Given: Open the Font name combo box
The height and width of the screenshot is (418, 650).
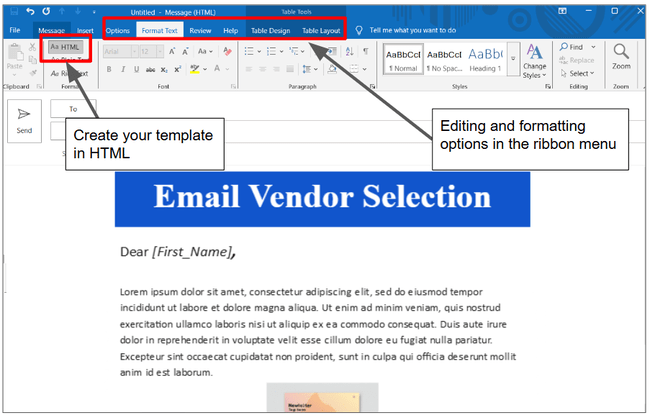Looking at the screenshot, I should (x=120, y=51).
